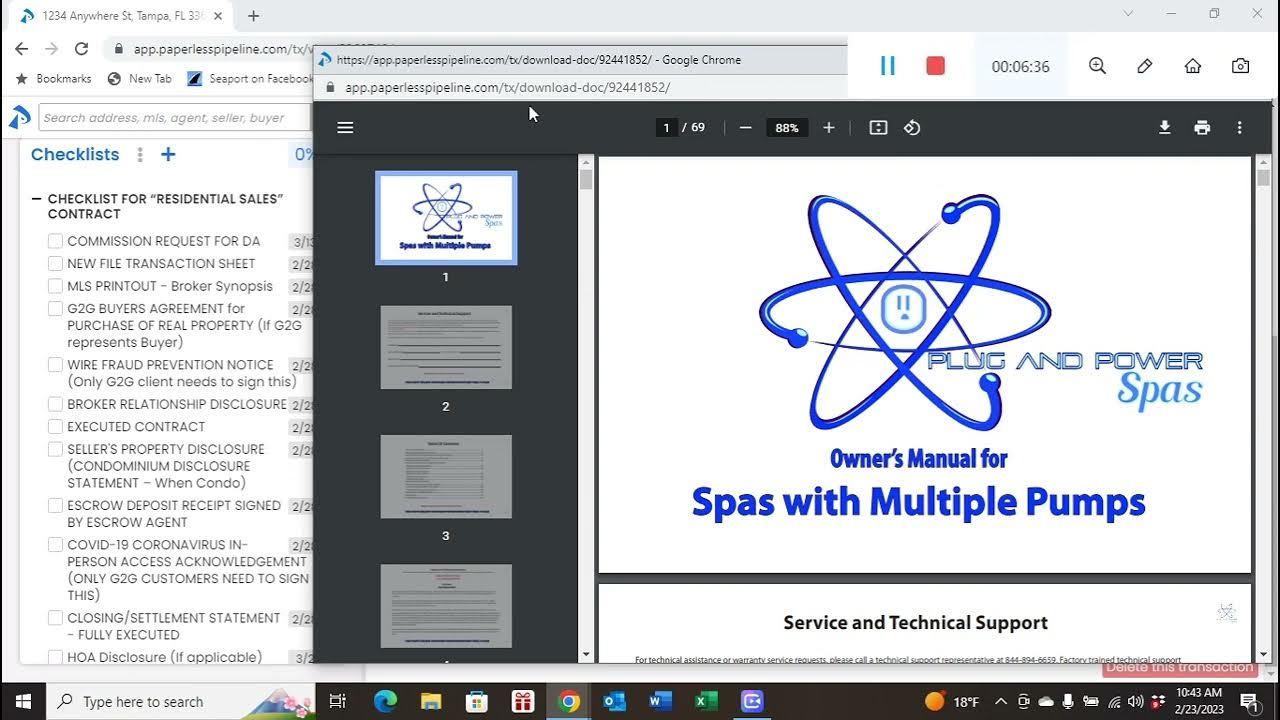This screenshot has width=1280, height=720.
Task: Check EXECUTED CONTRACT checkbox
Action: pyautogui.click(x=56, y=426)
